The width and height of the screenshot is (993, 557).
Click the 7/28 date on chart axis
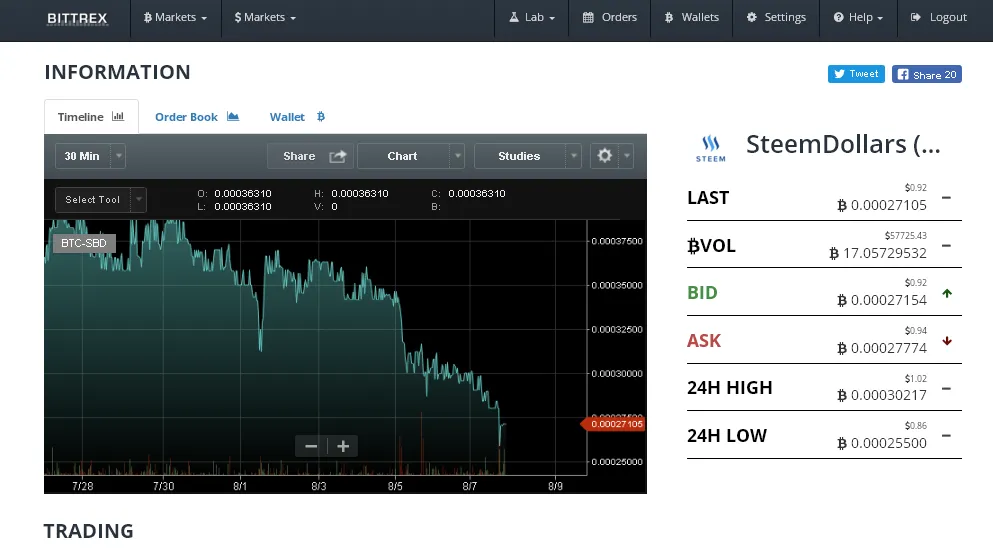pos(83,486)
